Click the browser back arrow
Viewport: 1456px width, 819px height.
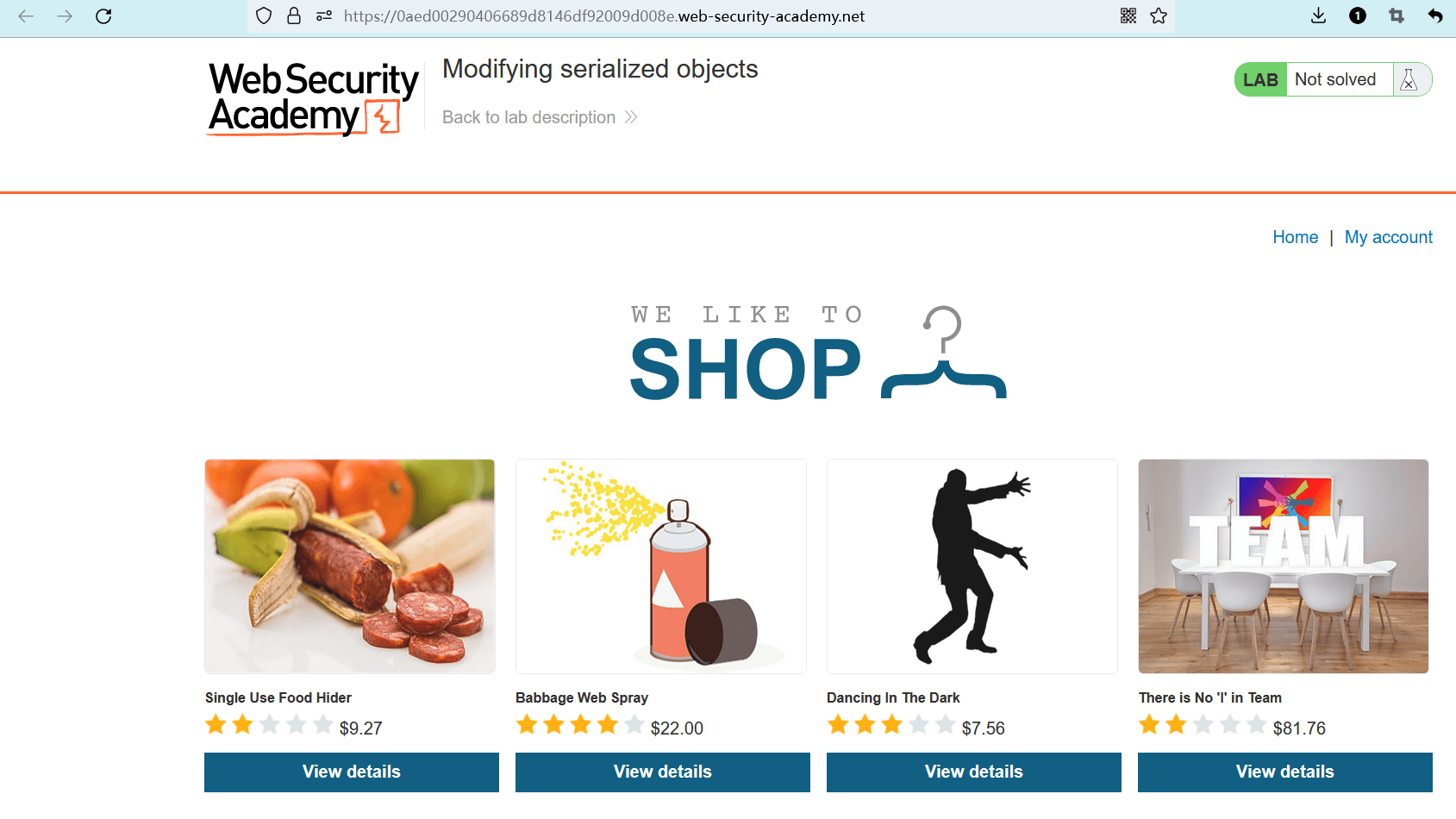(x=26, y=16)
